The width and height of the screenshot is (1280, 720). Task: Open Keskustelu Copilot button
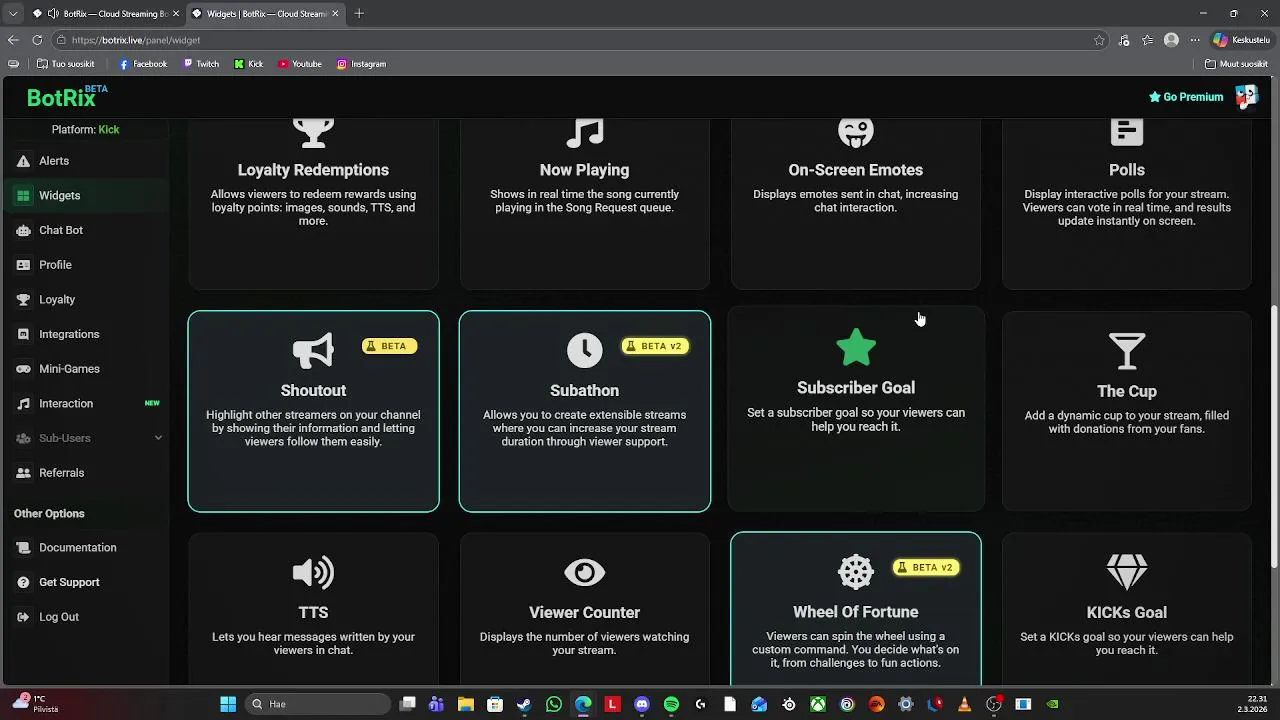pyautogui.click(x=1241, y=40)
